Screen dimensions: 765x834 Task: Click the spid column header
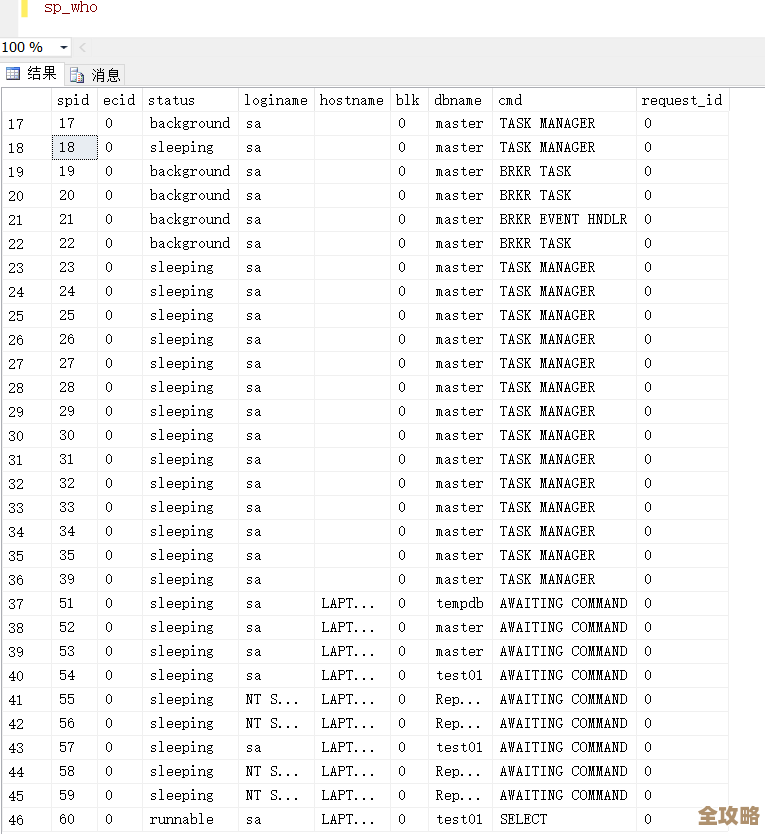point(73,100)
